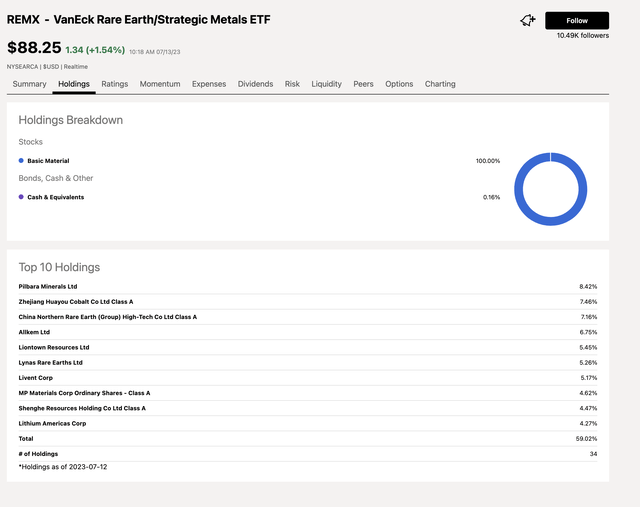Click the blue Basic Material legend dot

point(21,161)
